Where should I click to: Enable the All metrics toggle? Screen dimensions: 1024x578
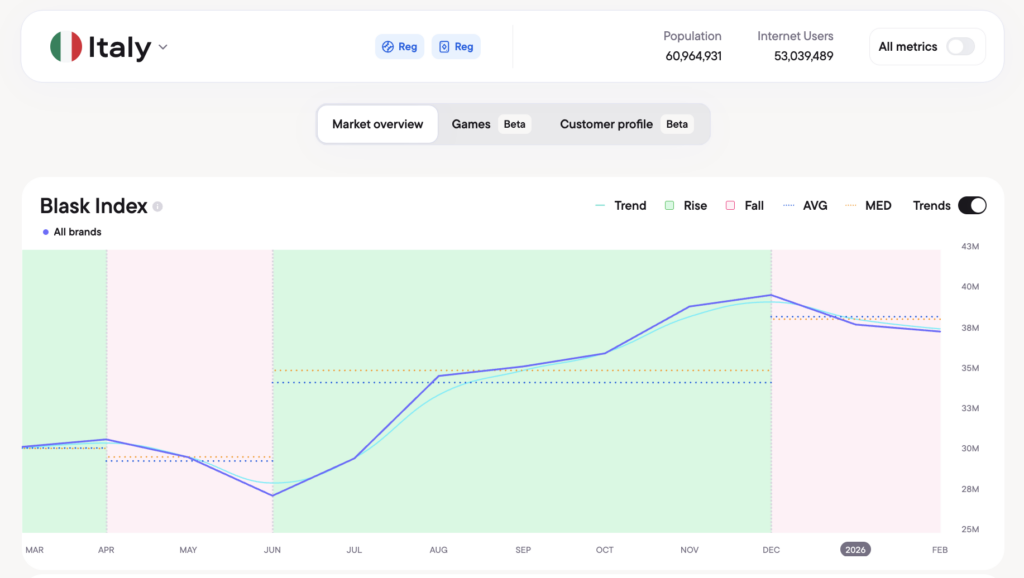click(x=960, y=47)
